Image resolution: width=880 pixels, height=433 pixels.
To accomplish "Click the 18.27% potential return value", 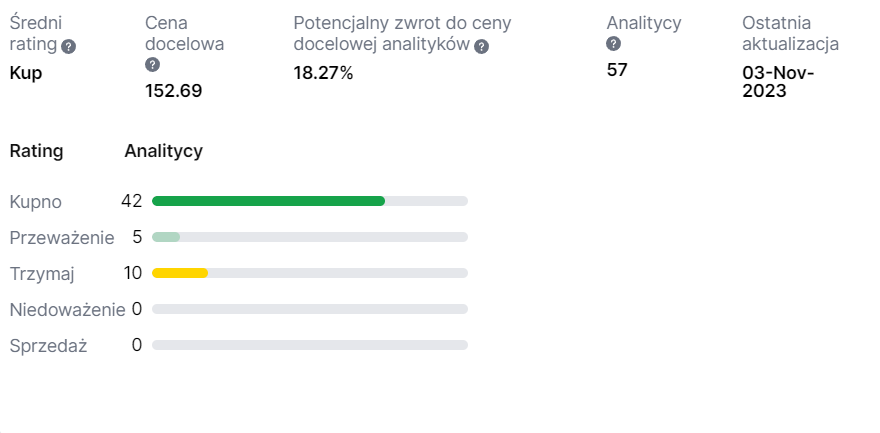I will [323, 72].
